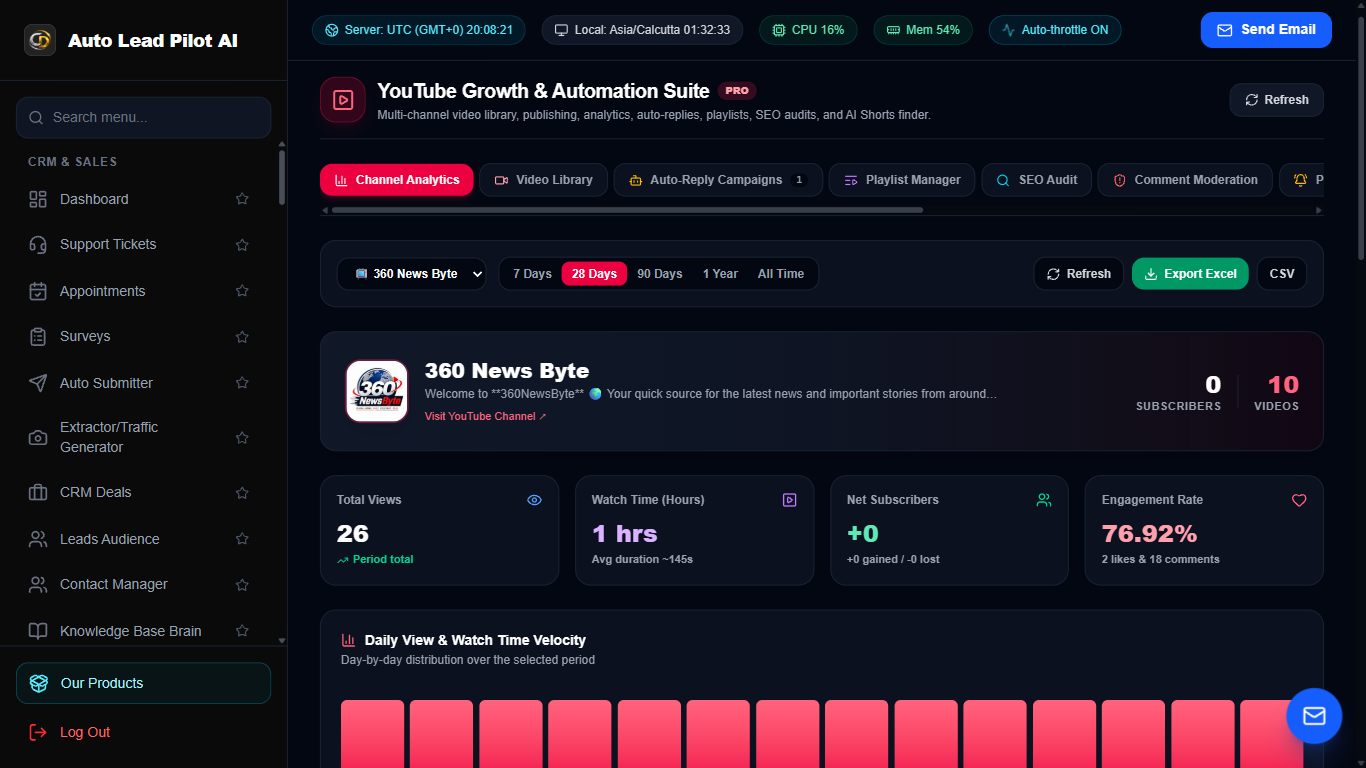
Task: Toggle star for Extractor/Traffic Generator
Action: [242, 437]
